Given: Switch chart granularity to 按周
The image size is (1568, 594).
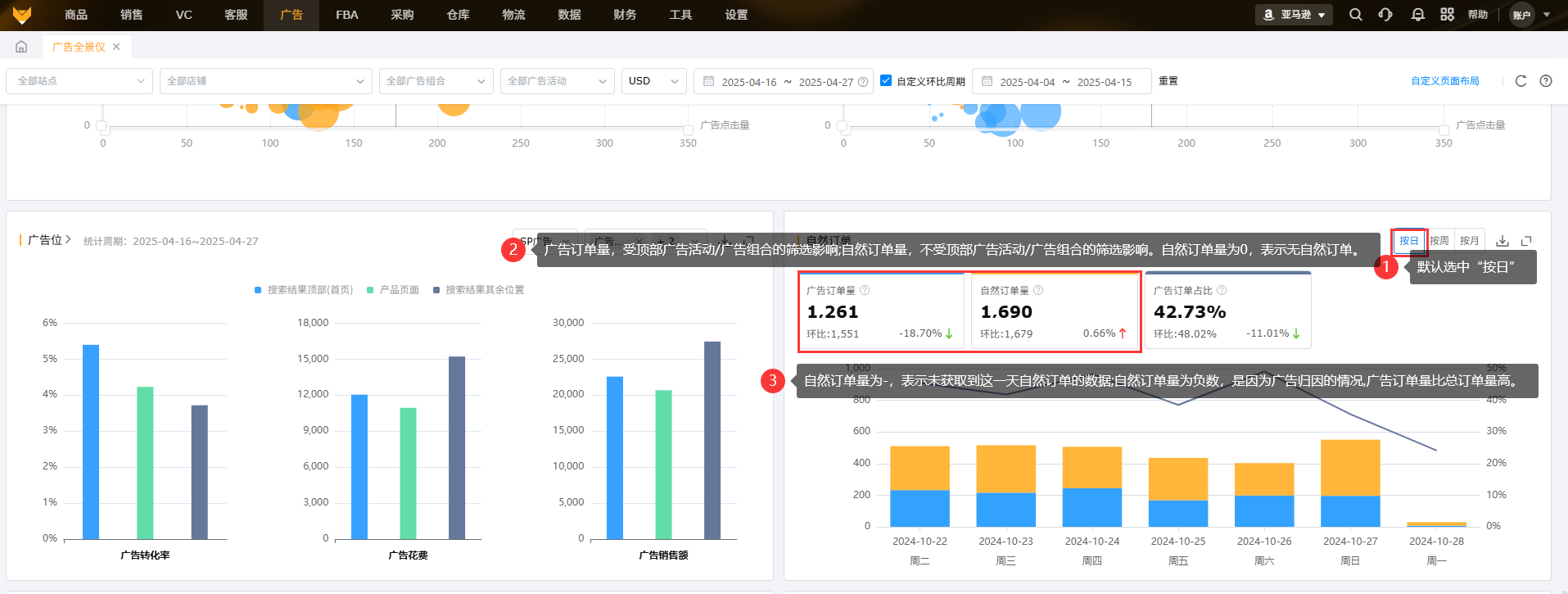Looking at the screenshot, I should tap(1439, 241).
